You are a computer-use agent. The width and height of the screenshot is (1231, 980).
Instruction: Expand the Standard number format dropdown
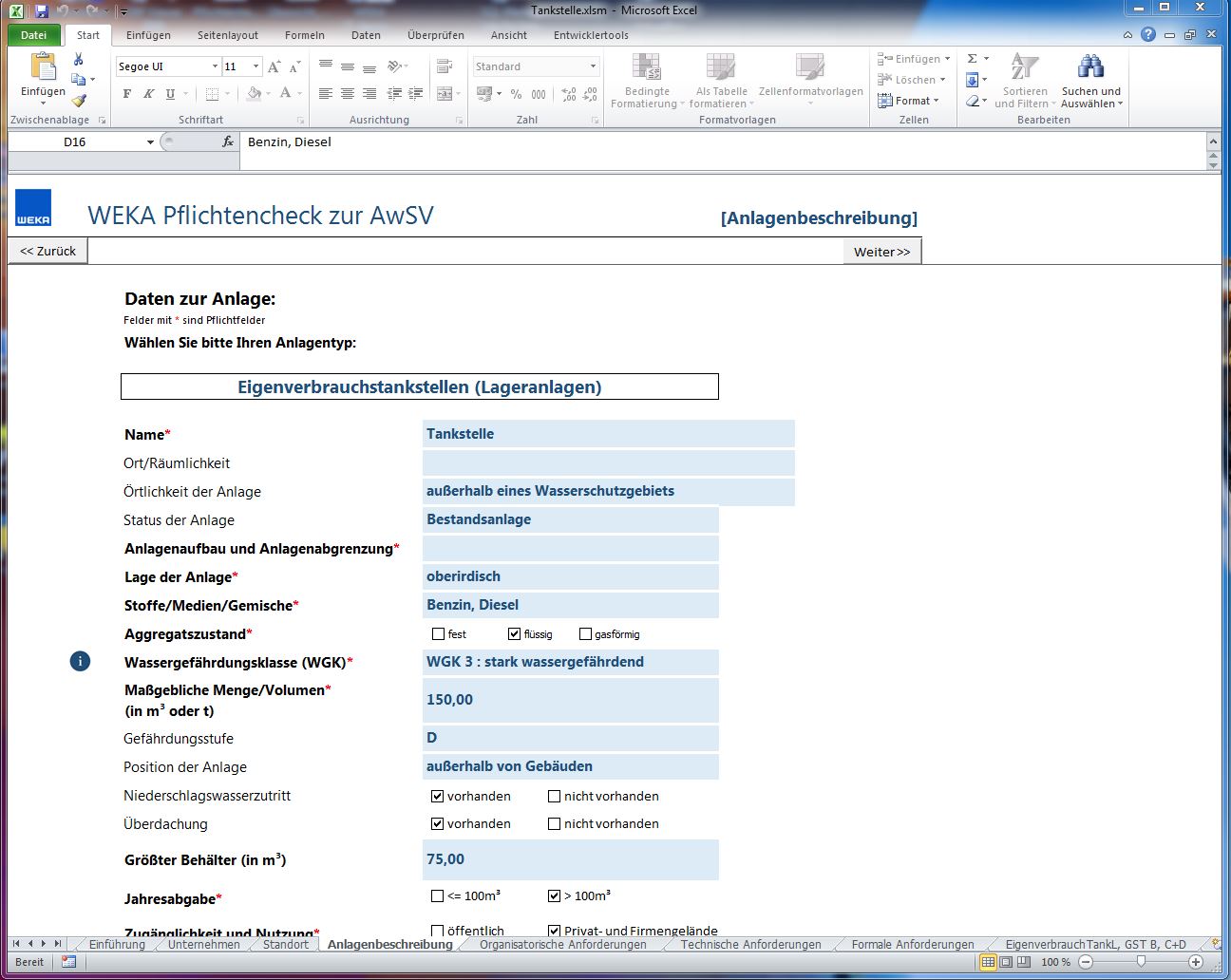593,66
